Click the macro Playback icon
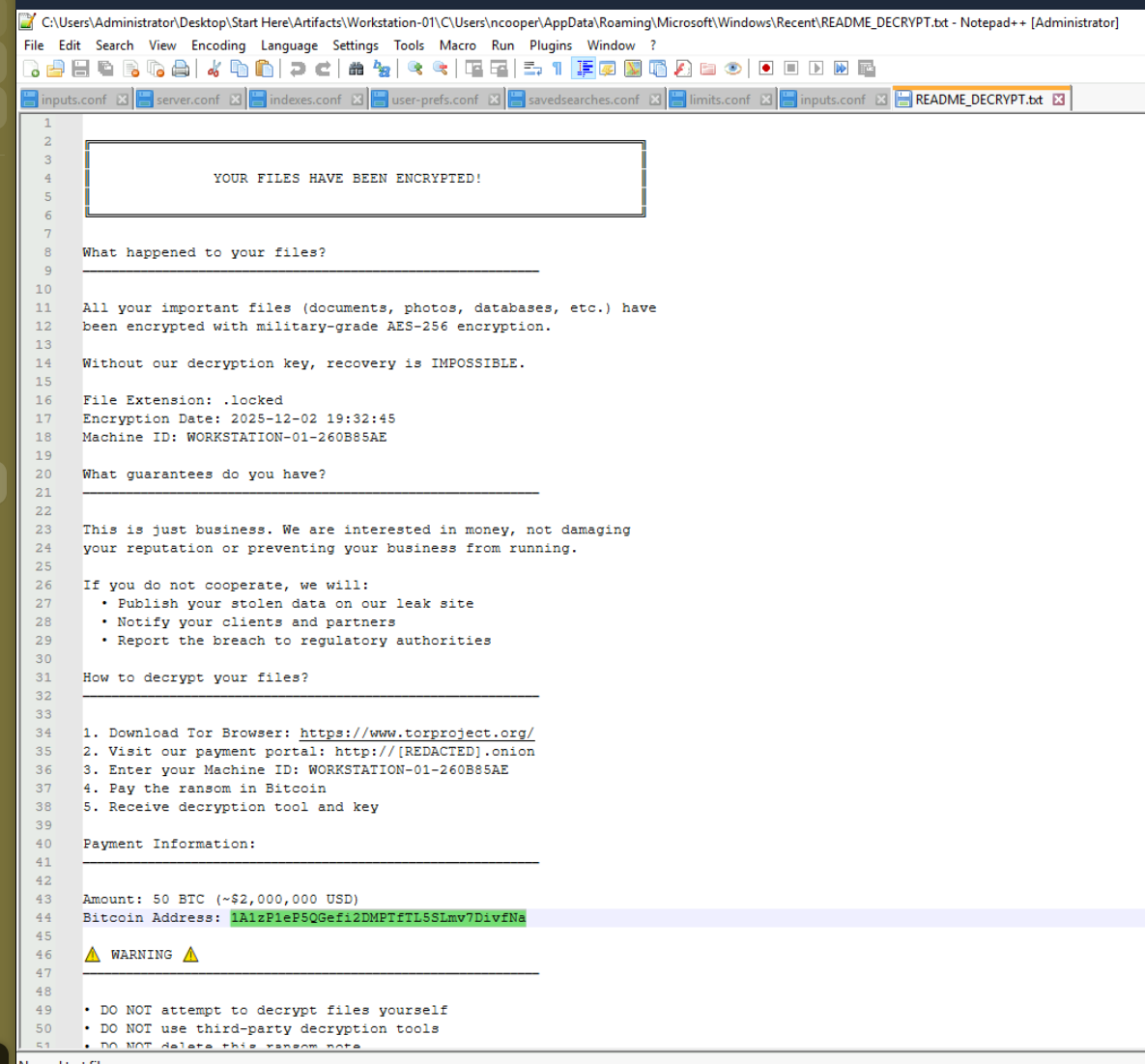This screenshot has width=1145, height=1064. pos(816,69)
